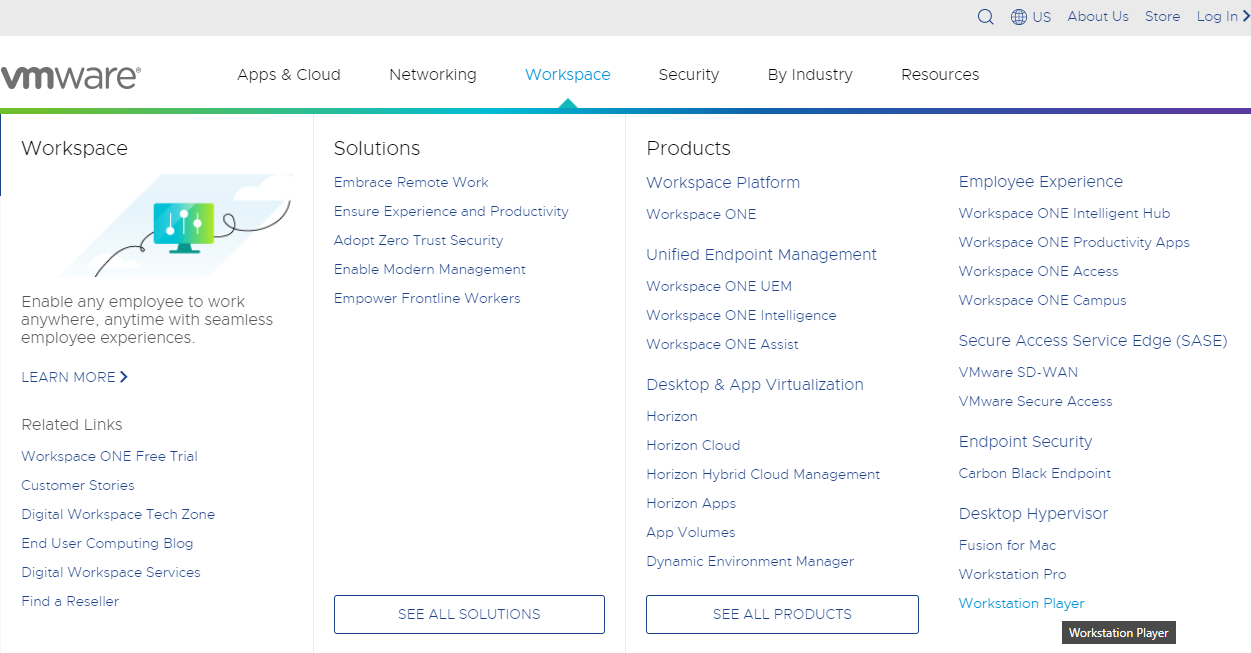Click the SEE ALL SOLUTIONS button
This screenshot has height=653, width=1251.
point(469,614)
